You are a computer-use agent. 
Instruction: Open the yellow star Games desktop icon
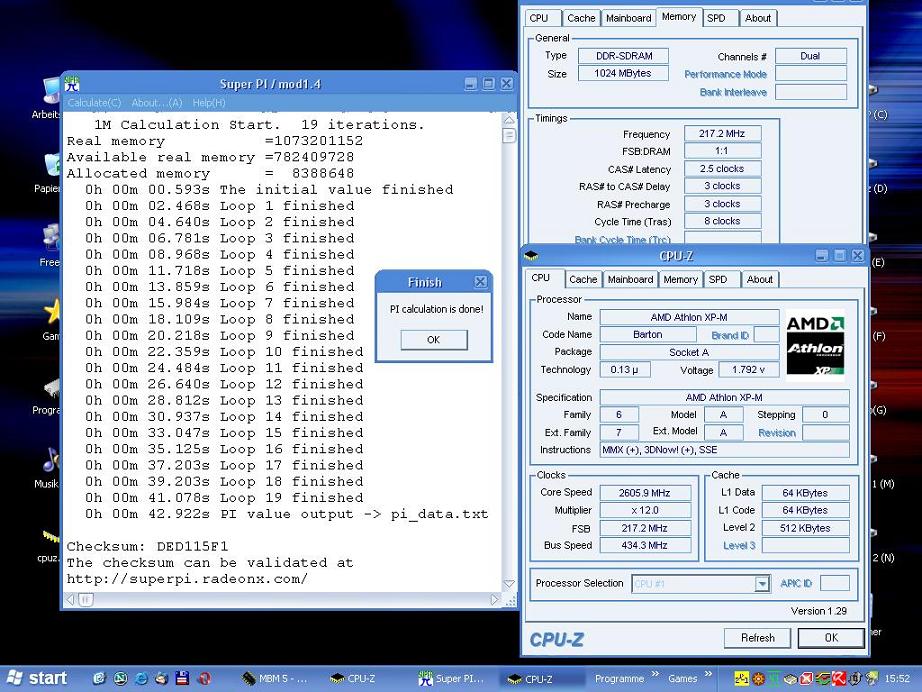click(52, 312)
